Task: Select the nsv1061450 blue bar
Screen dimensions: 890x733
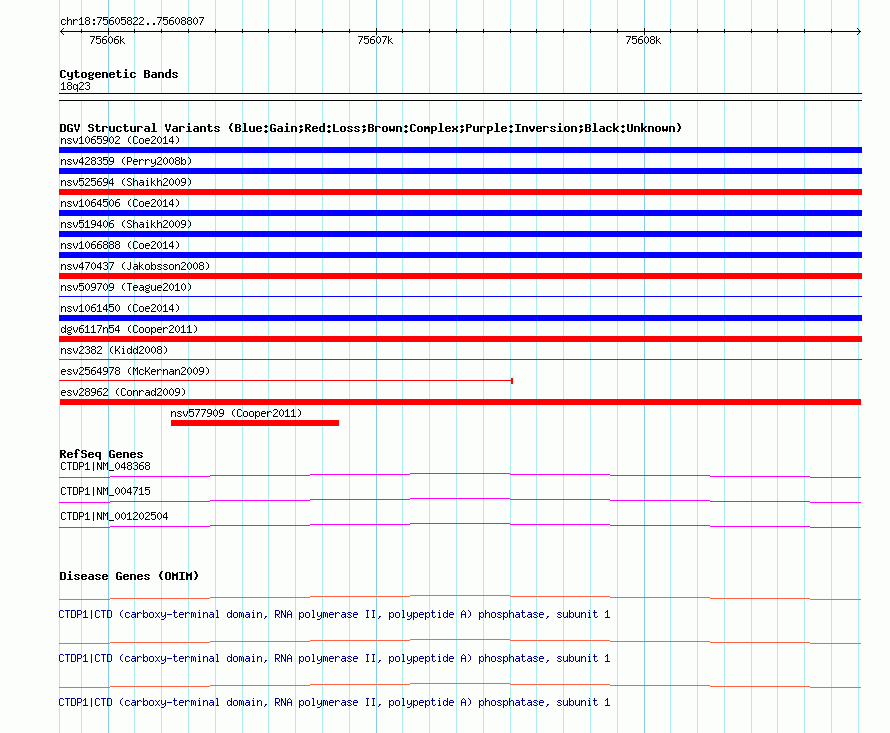Action: (460, 318)
